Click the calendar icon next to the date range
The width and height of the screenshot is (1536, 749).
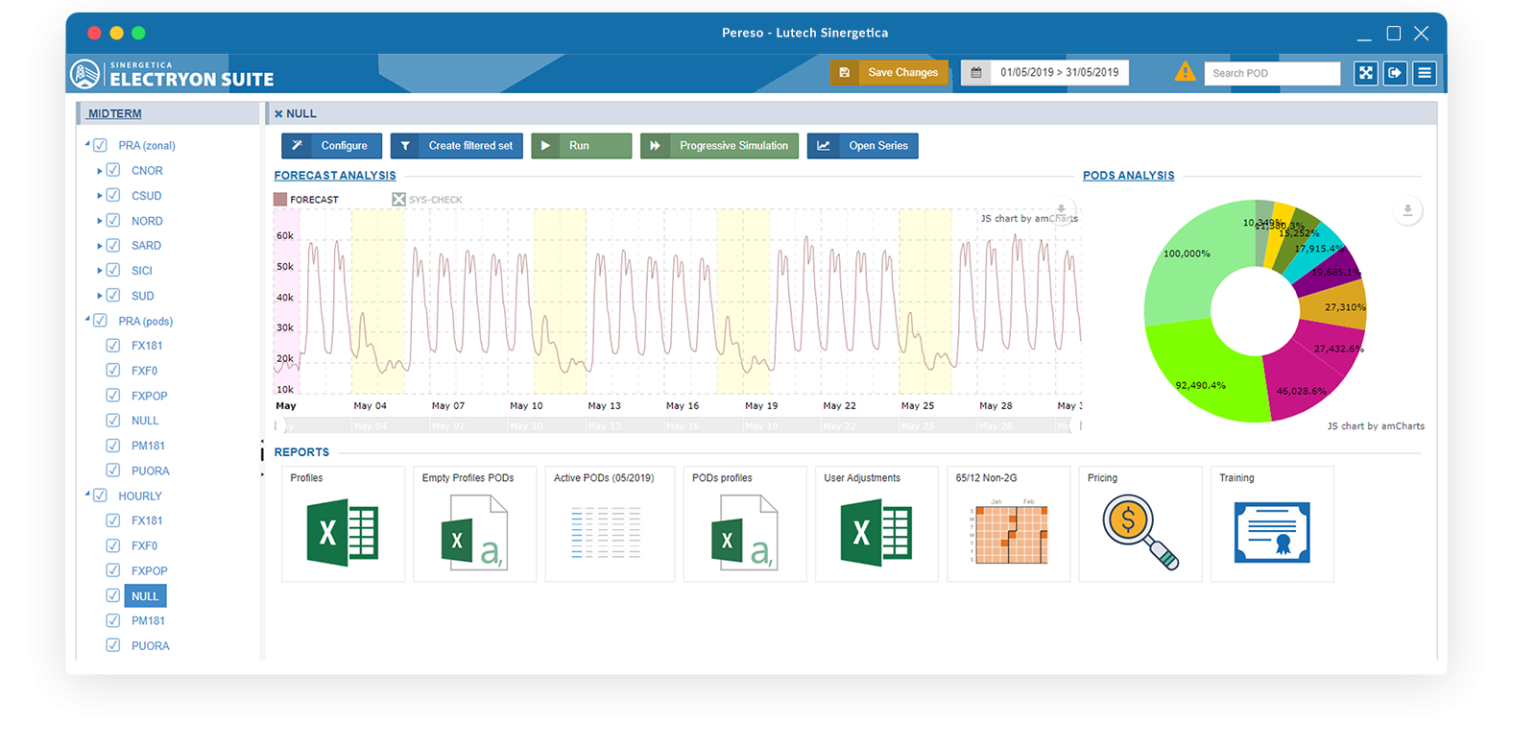pyautogui.click(x=975, y=72)
